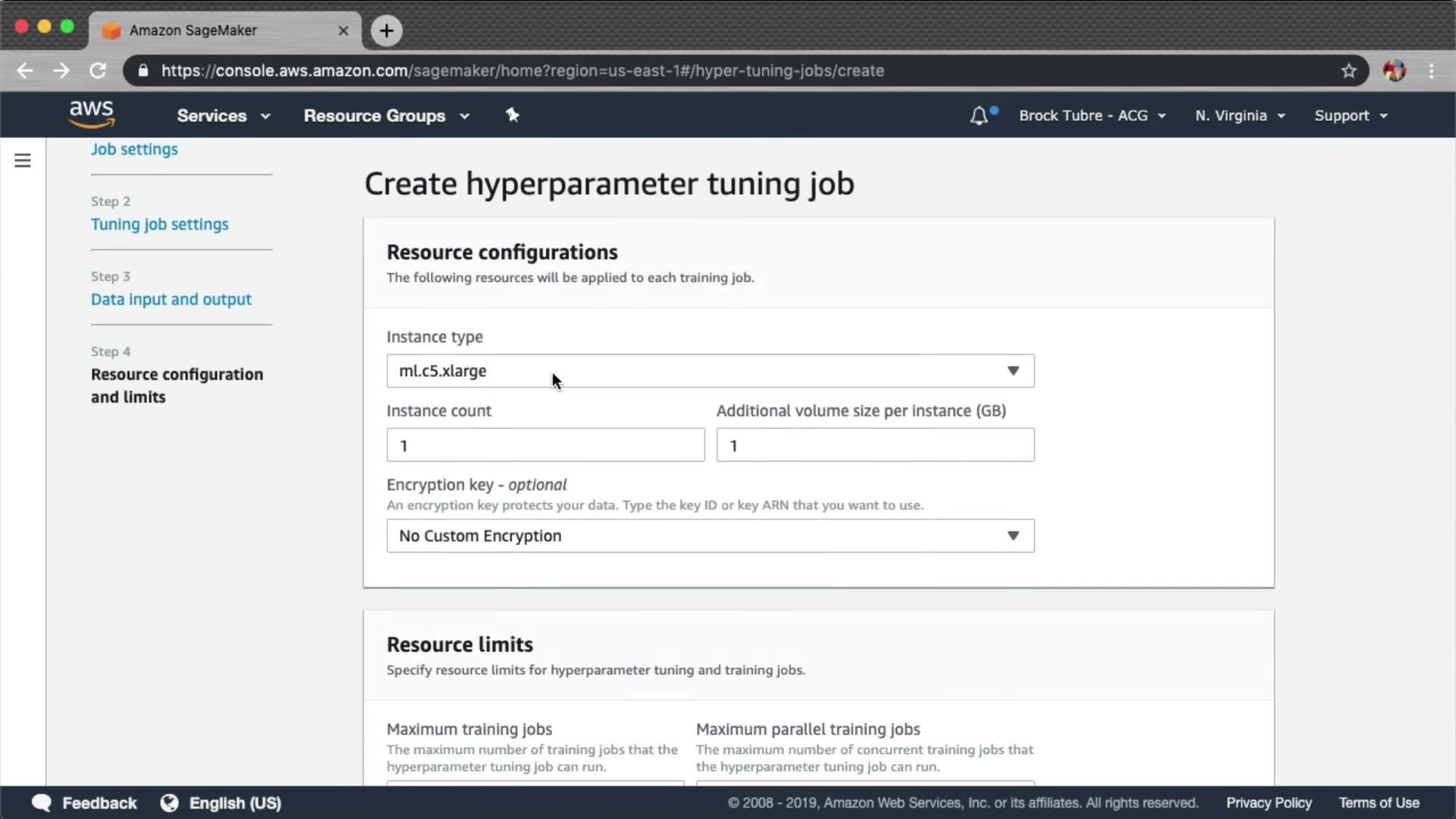Open Chrome three-dot menu
This screenshot has width=1456, height=819.
(x=1431, y=71)
